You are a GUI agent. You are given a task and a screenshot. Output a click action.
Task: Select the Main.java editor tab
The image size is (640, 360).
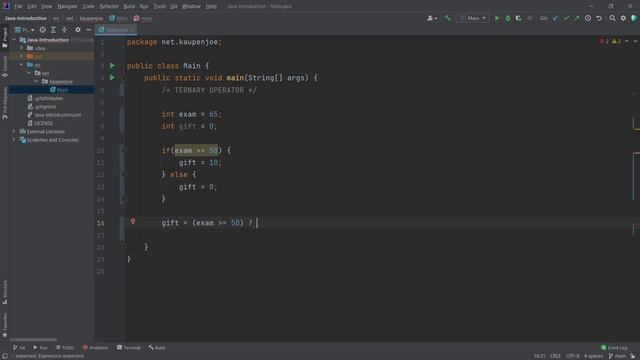[116, 30]
